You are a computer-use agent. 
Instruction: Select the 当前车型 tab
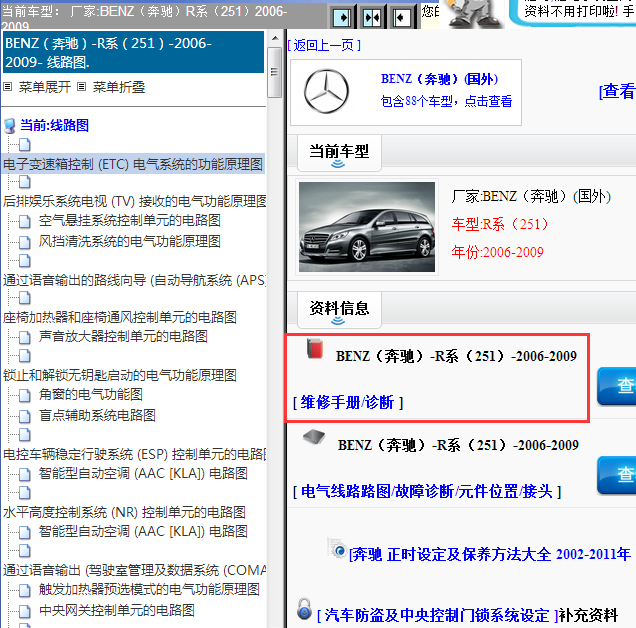(339, 153)
